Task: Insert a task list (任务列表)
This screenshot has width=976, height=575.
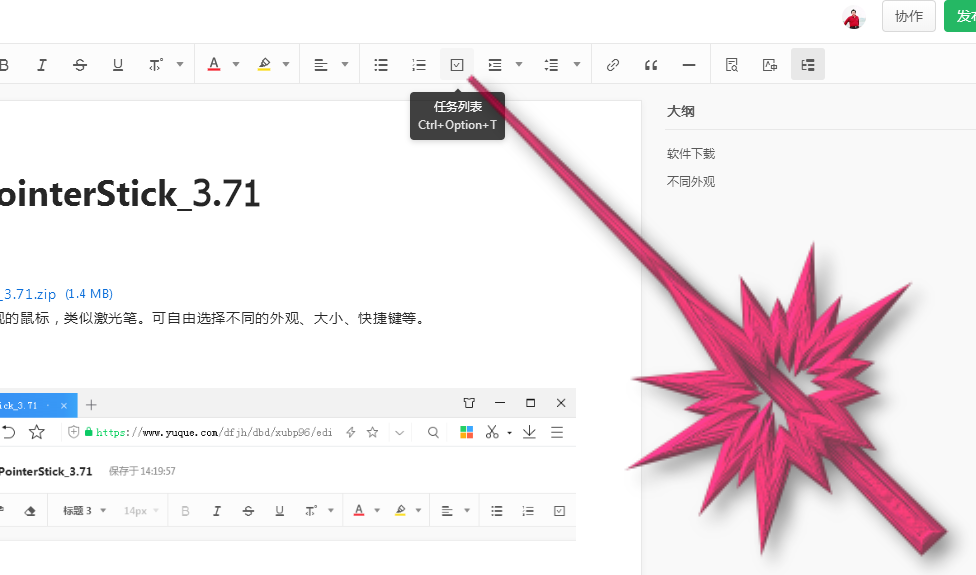Action: pos(457,65)
